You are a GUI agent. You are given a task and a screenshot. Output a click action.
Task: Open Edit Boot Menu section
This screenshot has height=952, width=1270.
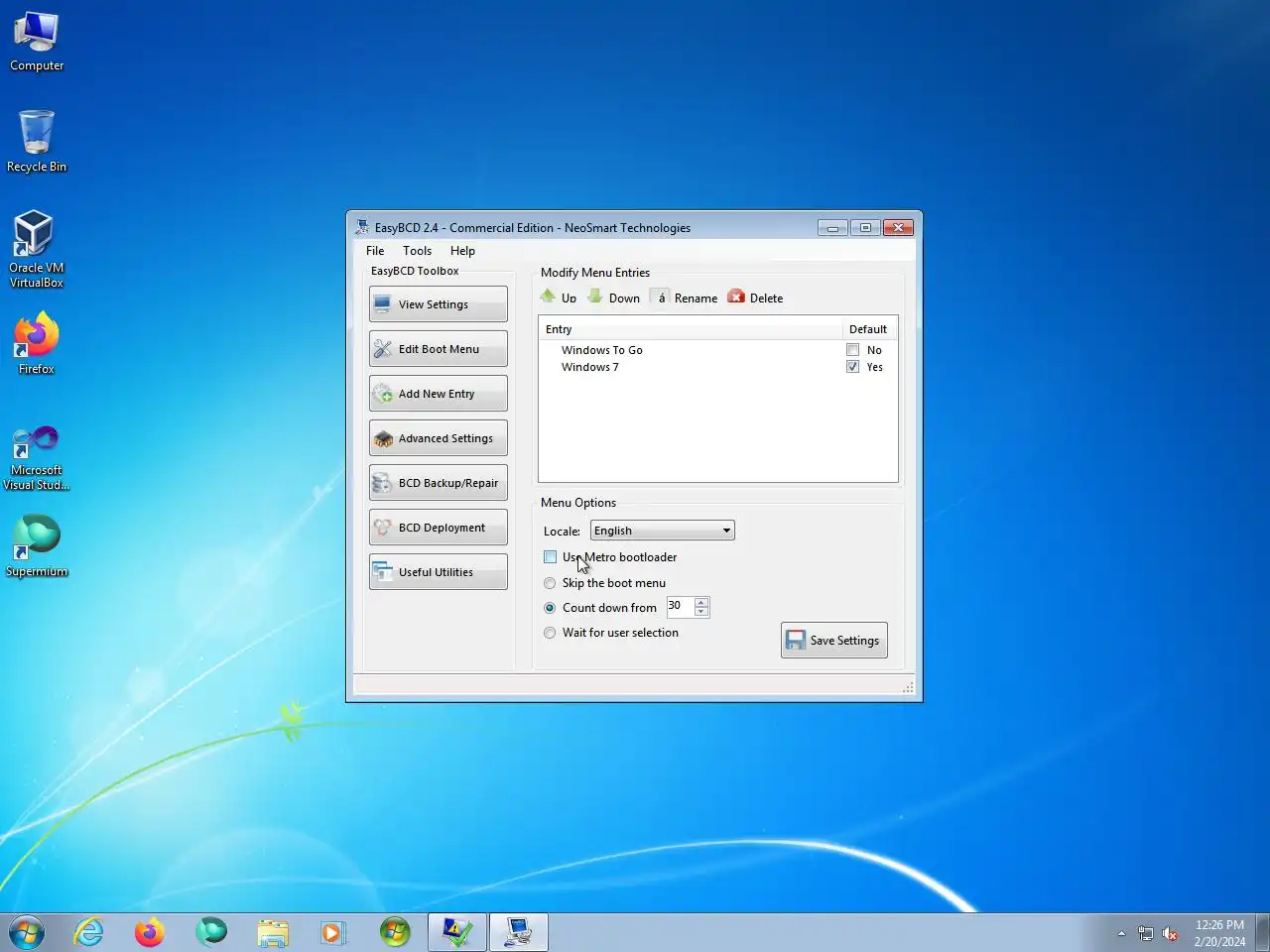pyautogui.click(x=438, y=349)
